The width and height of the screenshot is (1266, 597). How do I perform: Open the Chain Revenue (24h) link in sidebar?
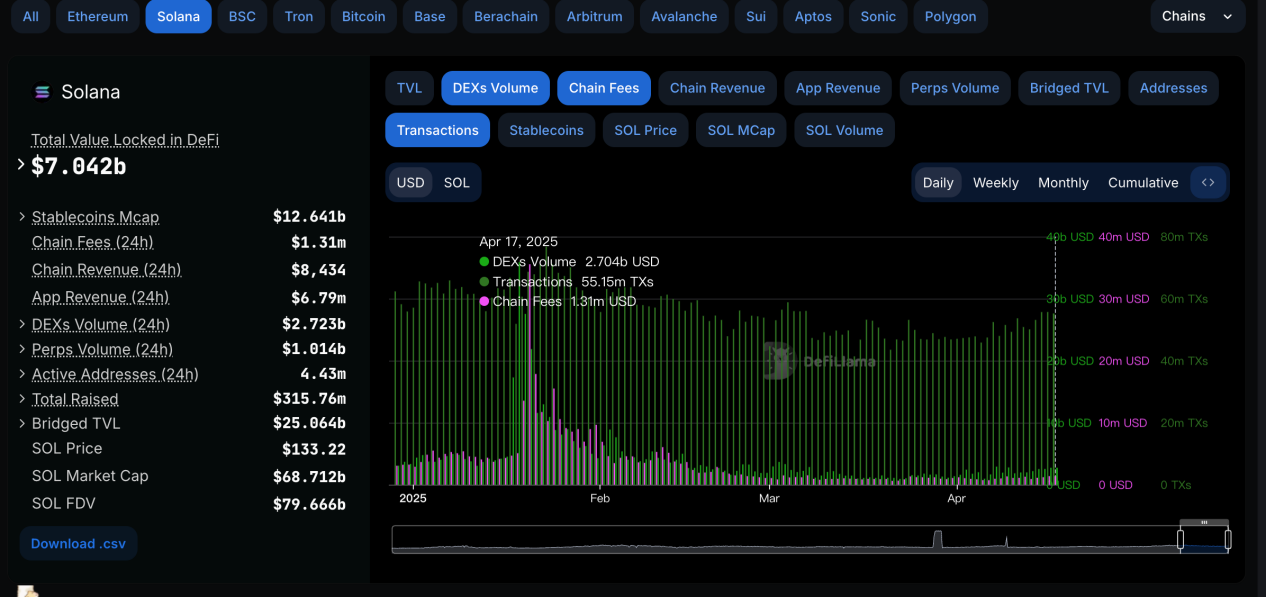tap(106, 269)
